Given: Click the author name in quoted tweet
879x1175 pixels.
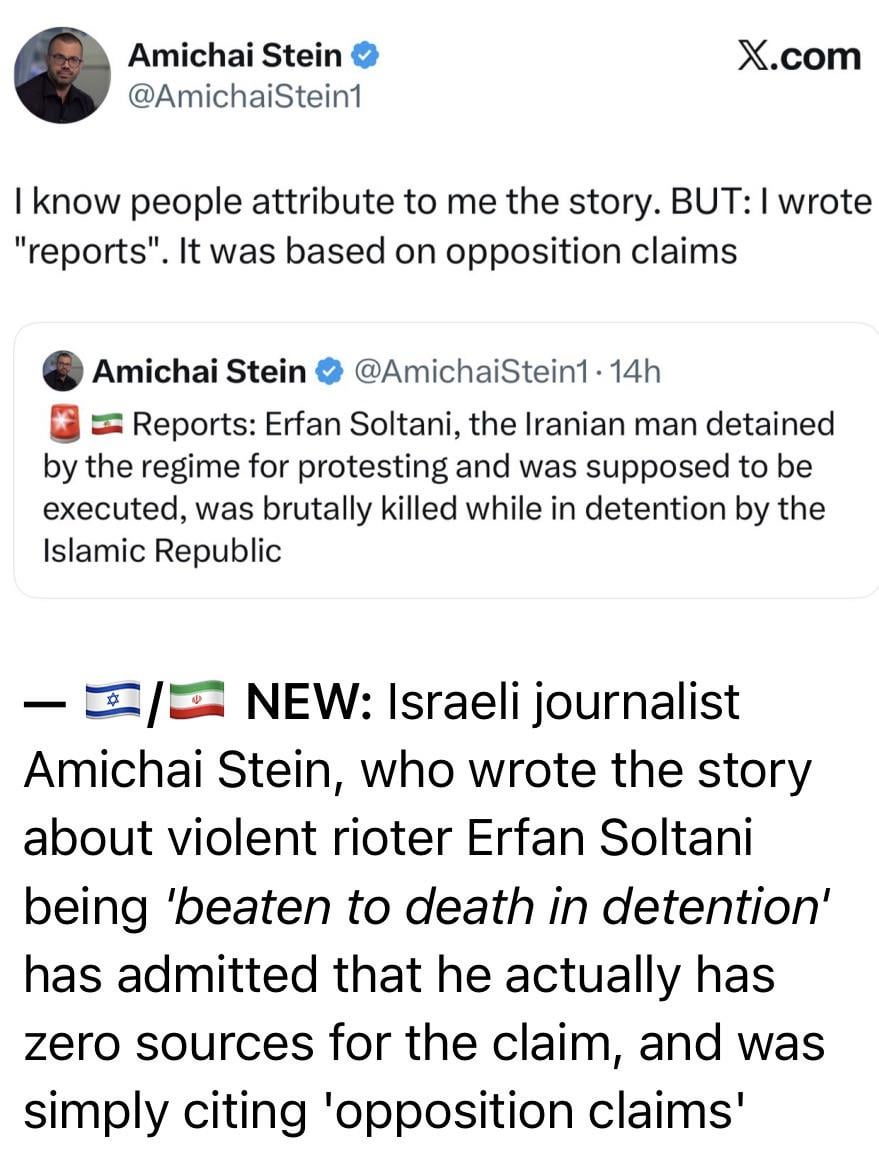Looking at the screenshot, I should (x=199, y=372).
